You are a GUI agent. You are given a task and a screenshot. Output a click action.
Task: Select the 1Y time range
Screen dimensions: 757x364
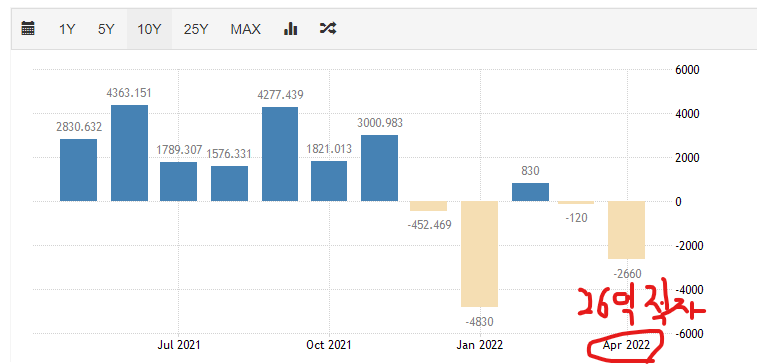tap(67, 29)
